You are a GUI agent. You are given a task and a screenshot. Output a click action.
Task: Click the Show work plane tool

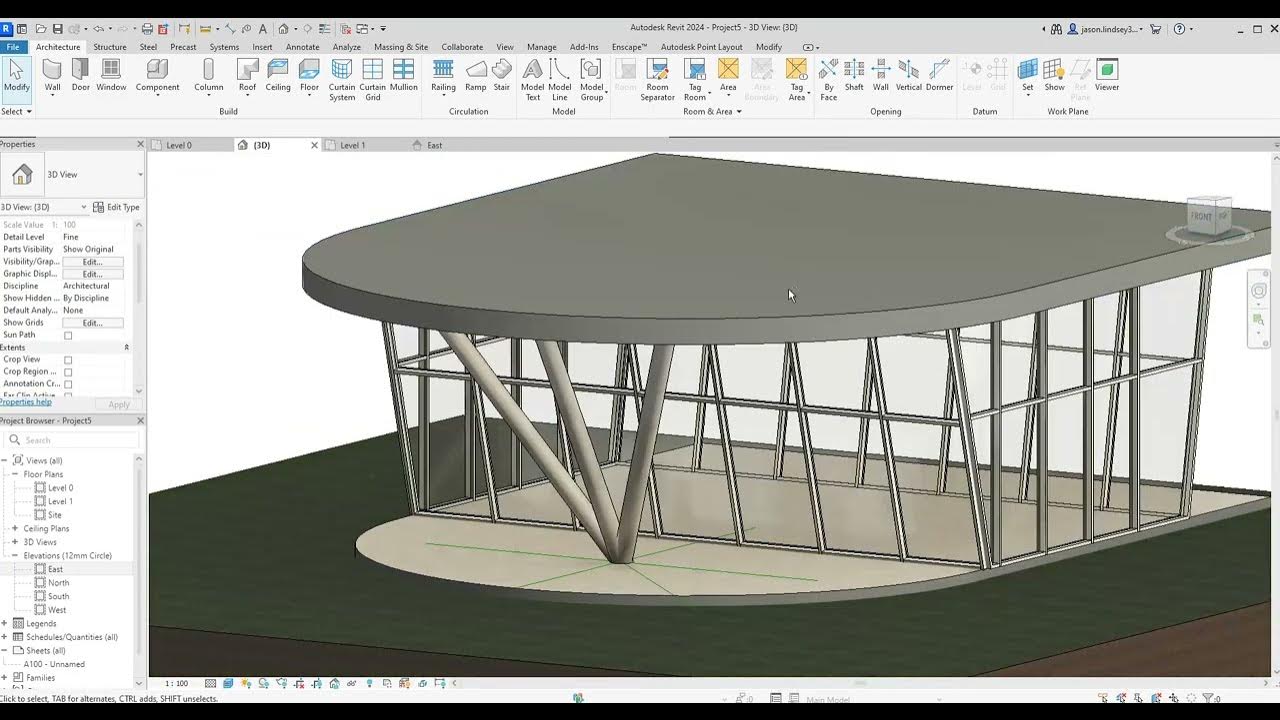[x=1054, y=75]
